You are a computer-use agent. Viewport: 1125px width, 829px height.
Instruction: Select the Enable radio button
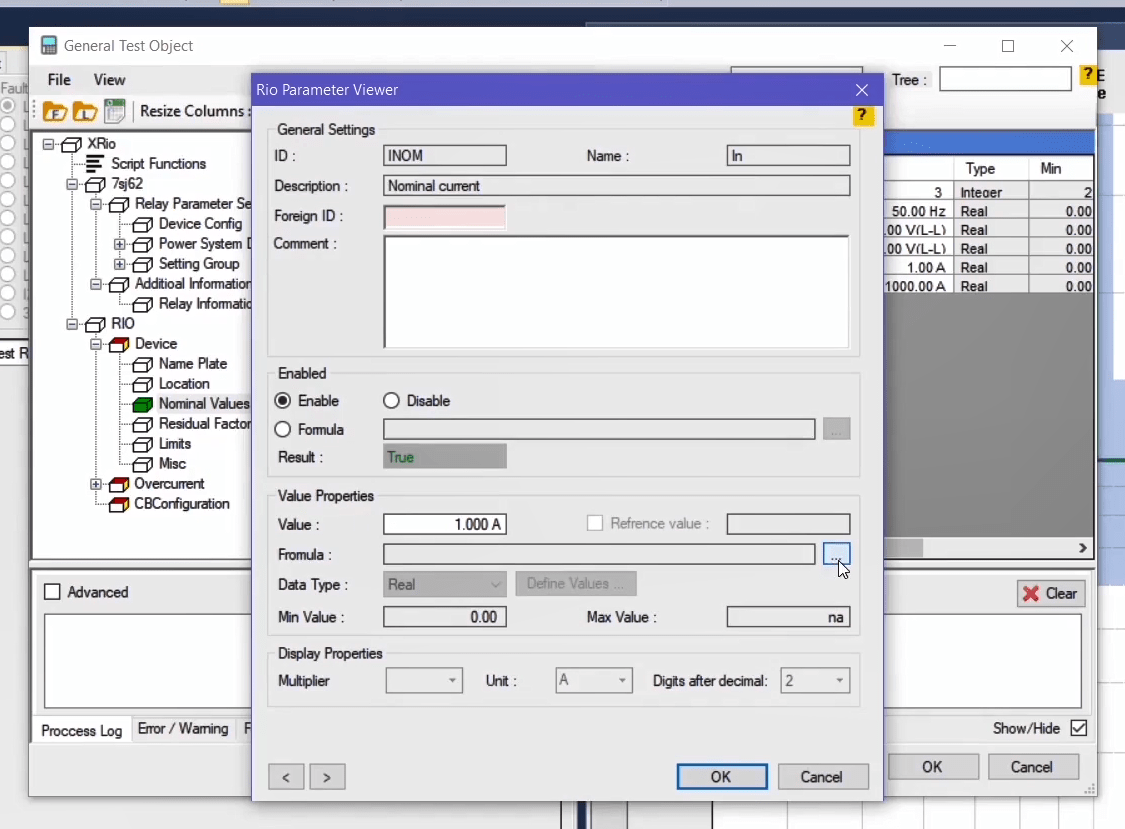(x=283, y=401)
